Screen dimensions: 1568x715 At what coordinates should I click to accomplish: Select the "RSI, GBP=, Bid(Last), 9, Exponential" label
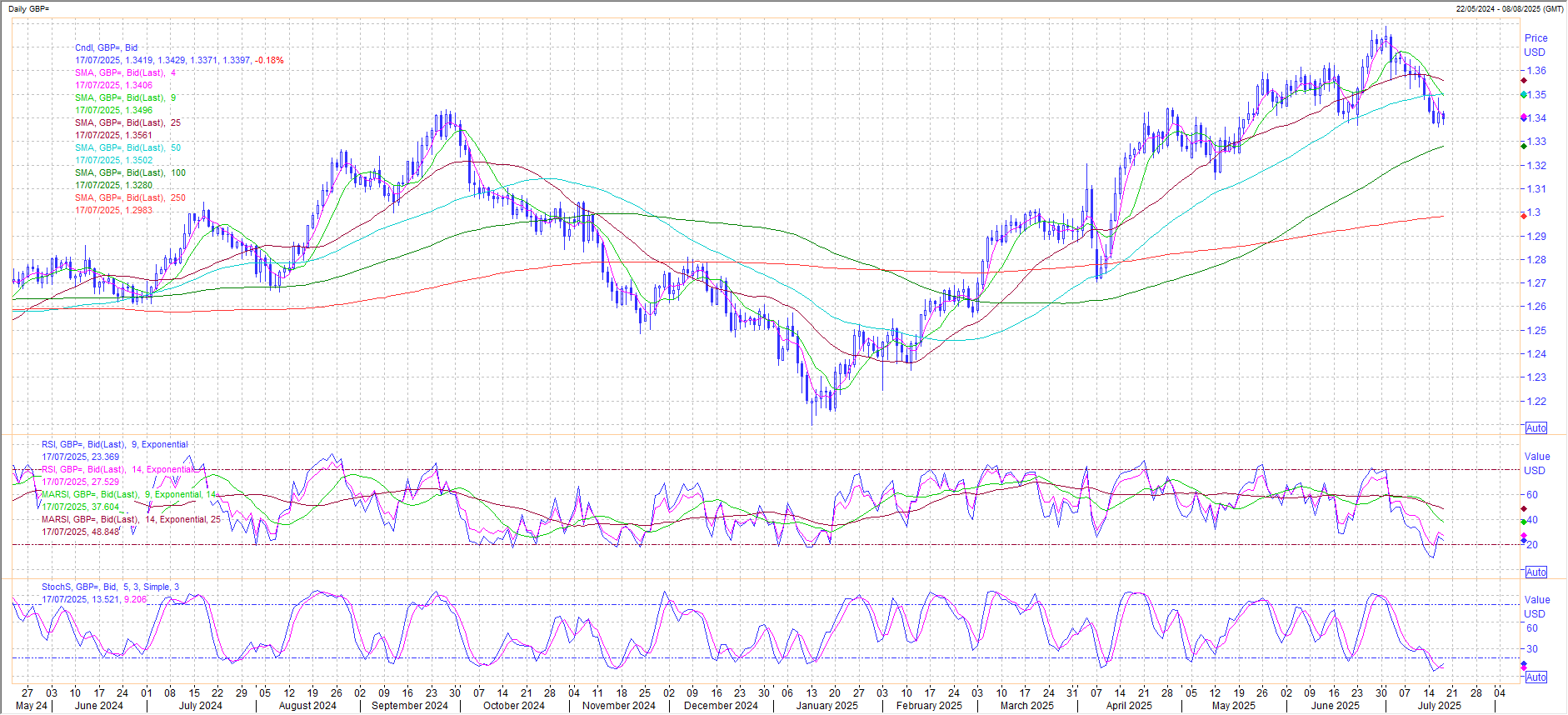(115, 444)
